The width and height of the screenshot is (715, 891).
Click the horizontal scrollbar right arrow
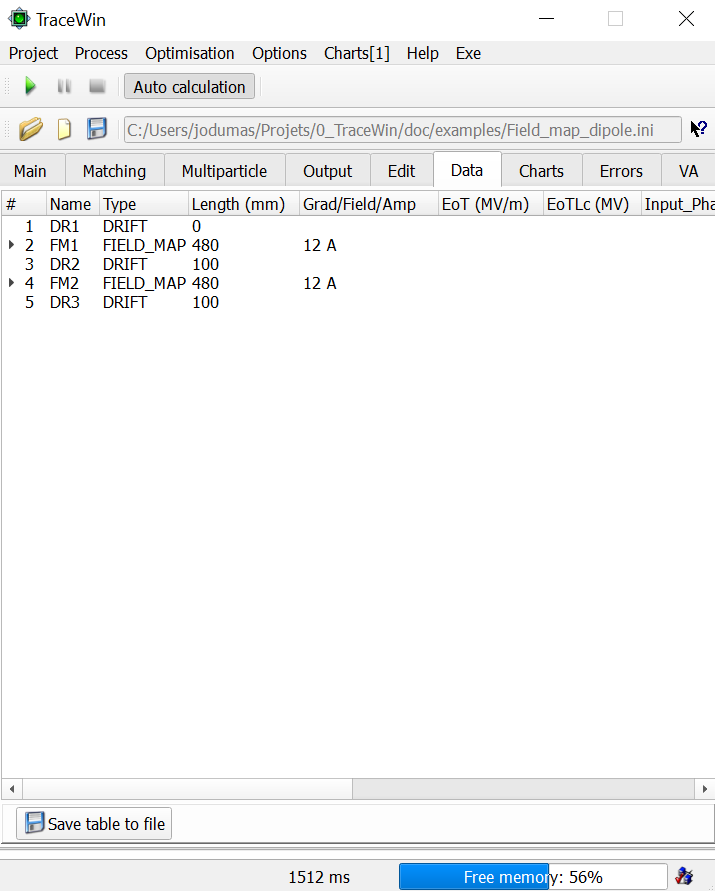coord(705,789)
